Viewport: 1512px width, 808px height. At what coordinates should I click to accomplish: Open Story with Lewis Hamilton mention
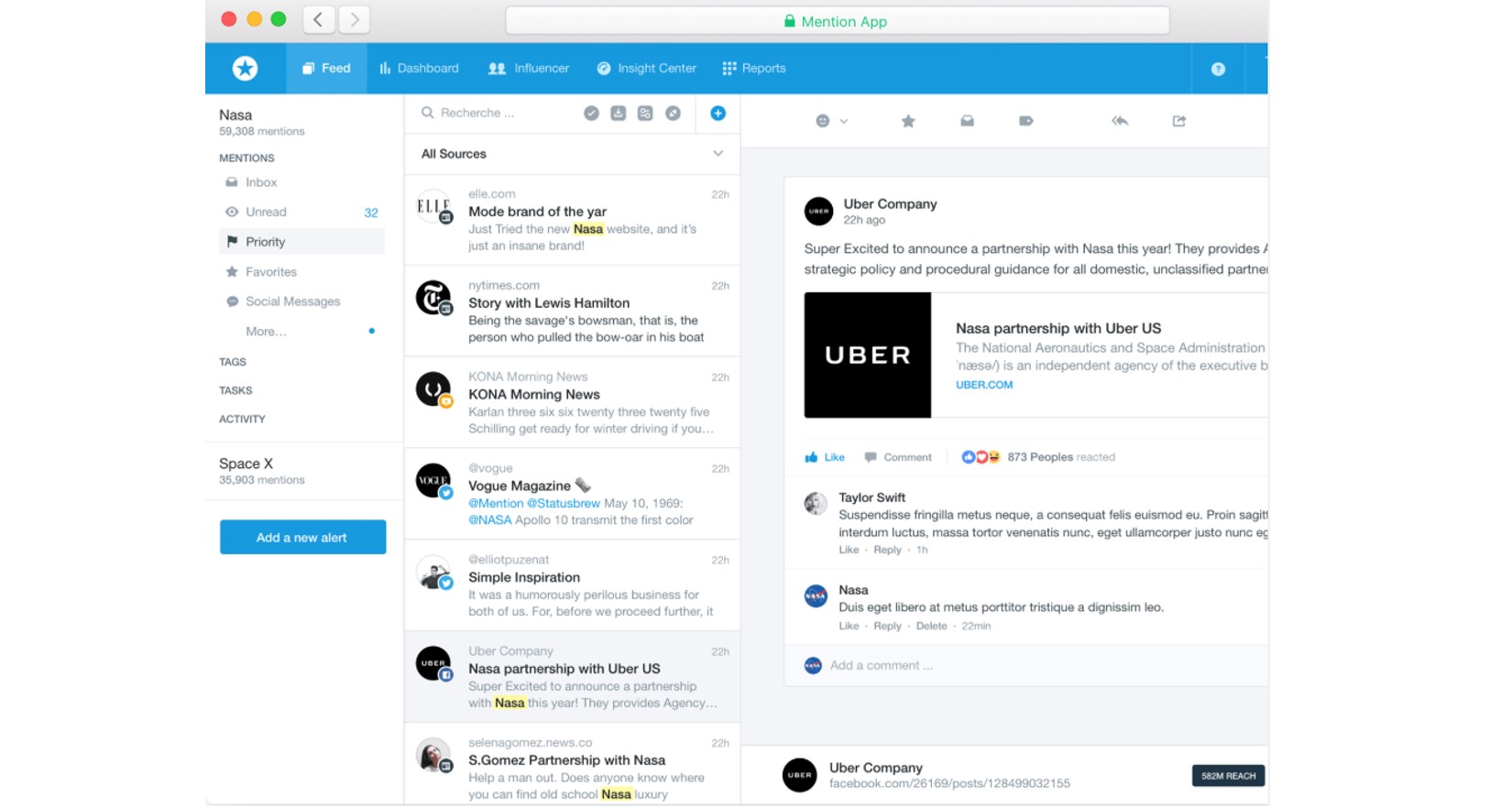(x=572, y=311)
